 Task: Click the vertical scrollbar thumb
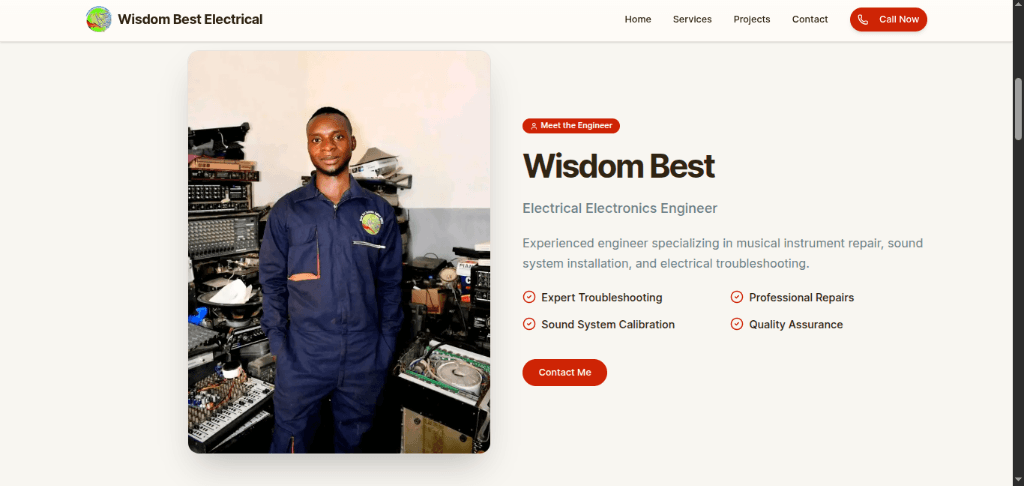coord(1018,108)
